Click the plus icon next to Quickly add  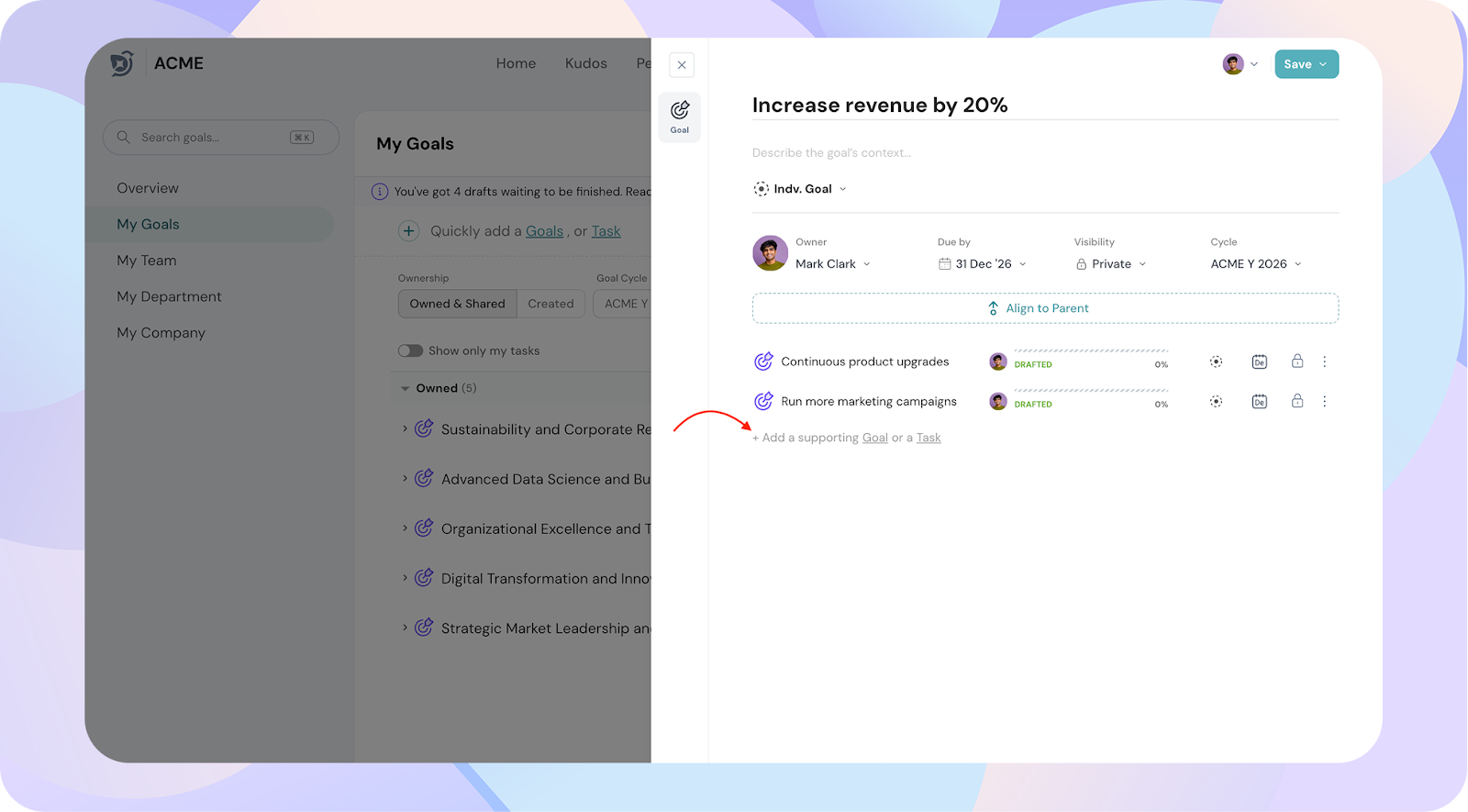click(409, 231)
